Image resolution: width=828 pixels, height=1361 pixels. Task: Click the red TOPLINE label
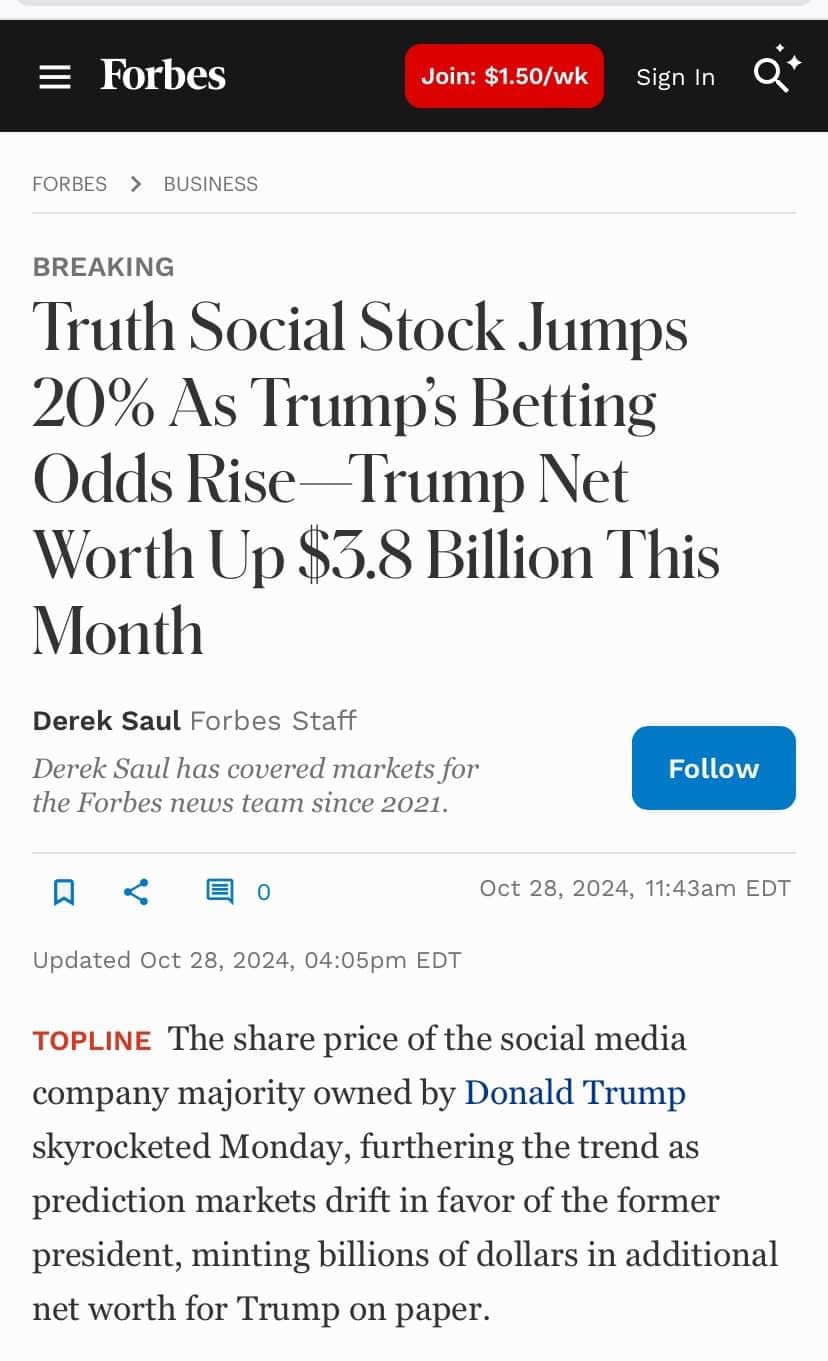tap(92, 1041)
